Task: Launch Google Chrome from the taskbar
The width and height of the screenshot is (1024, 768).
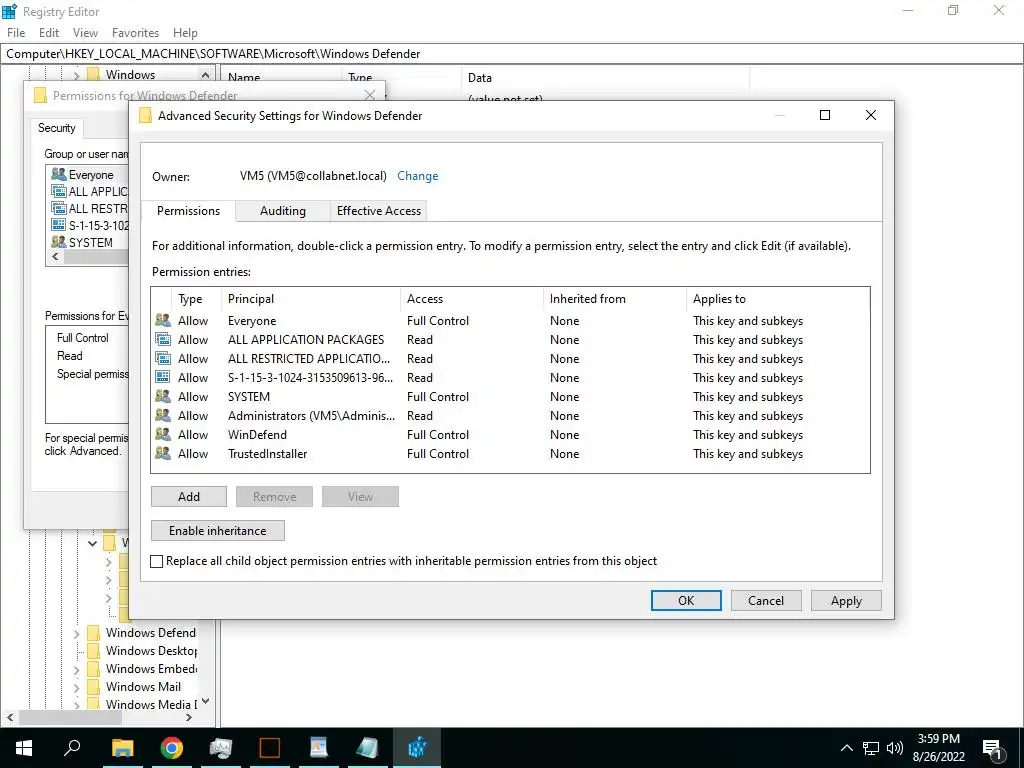Action: click(x=171, y=748)
